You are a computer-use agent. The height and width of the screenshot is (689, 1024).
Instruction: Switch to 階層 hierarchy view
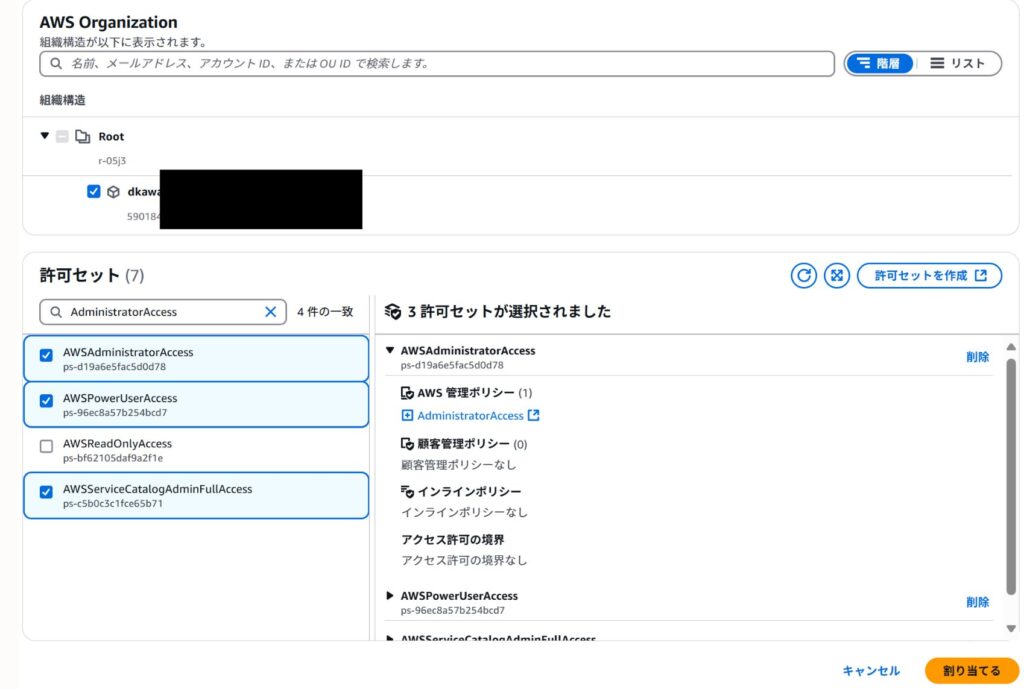[x=879, y=63]
